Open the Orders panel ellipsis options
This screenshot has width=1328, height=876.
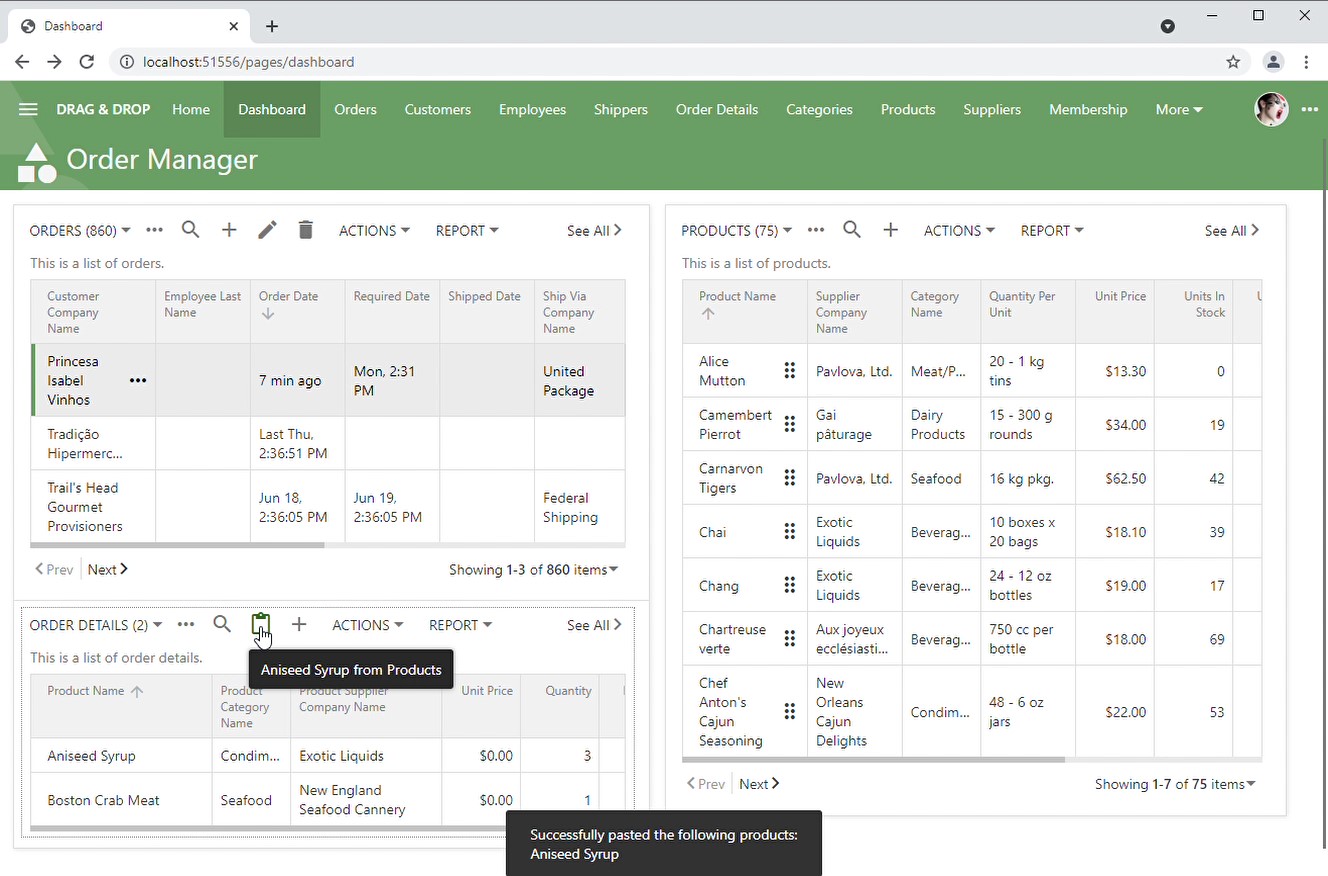(154, 230)
